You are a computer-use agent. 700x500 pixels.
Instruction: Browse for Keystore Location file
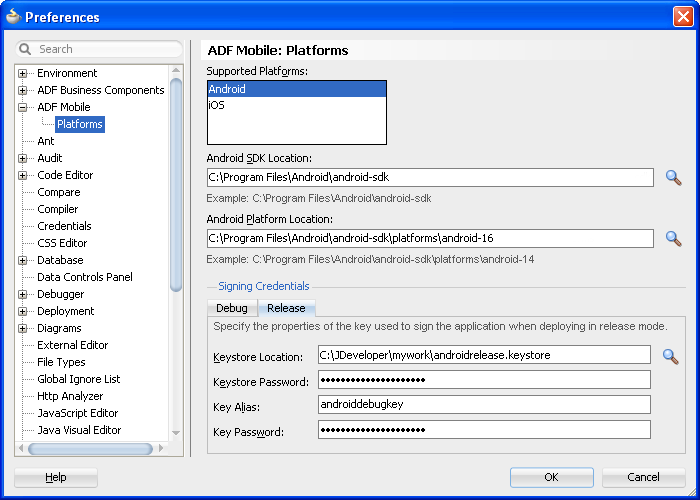[671, 356]
